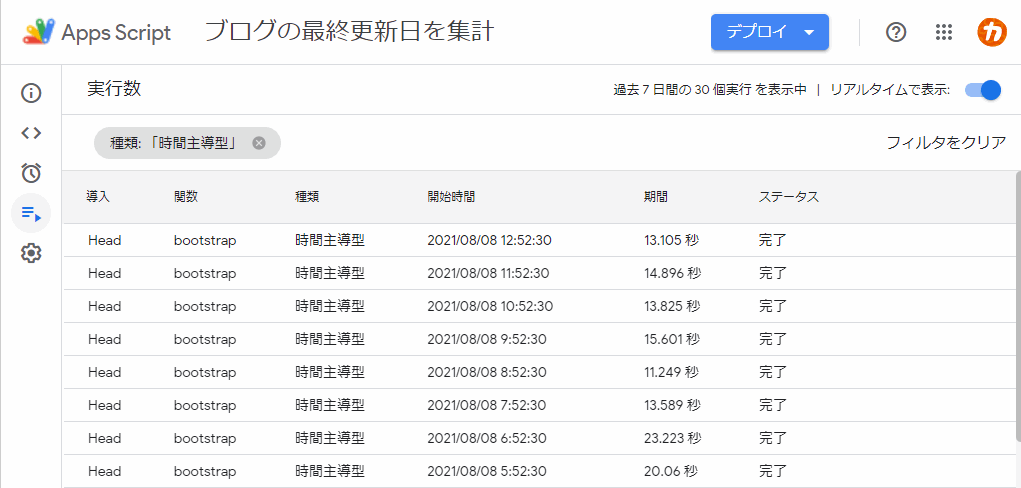Screen dimensions: 1021x488
Task: Expand the execution started 2021/08/08 5:52:30
Action: (x=540, y=471)
